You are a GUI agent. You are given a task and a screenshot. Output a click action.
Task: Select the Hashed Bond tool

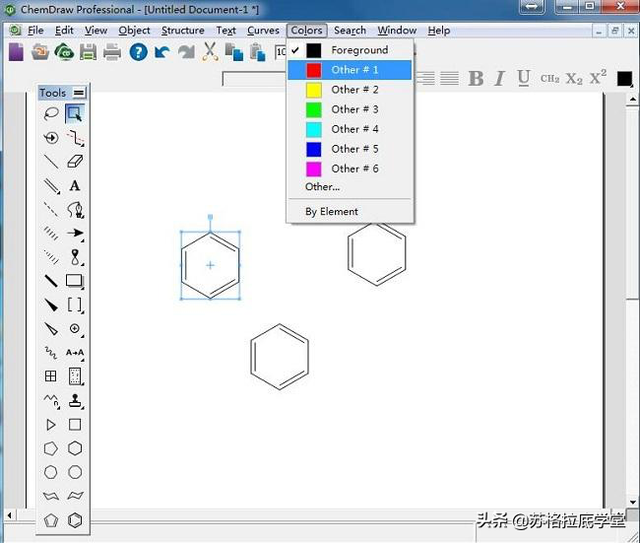click(51, 233)
